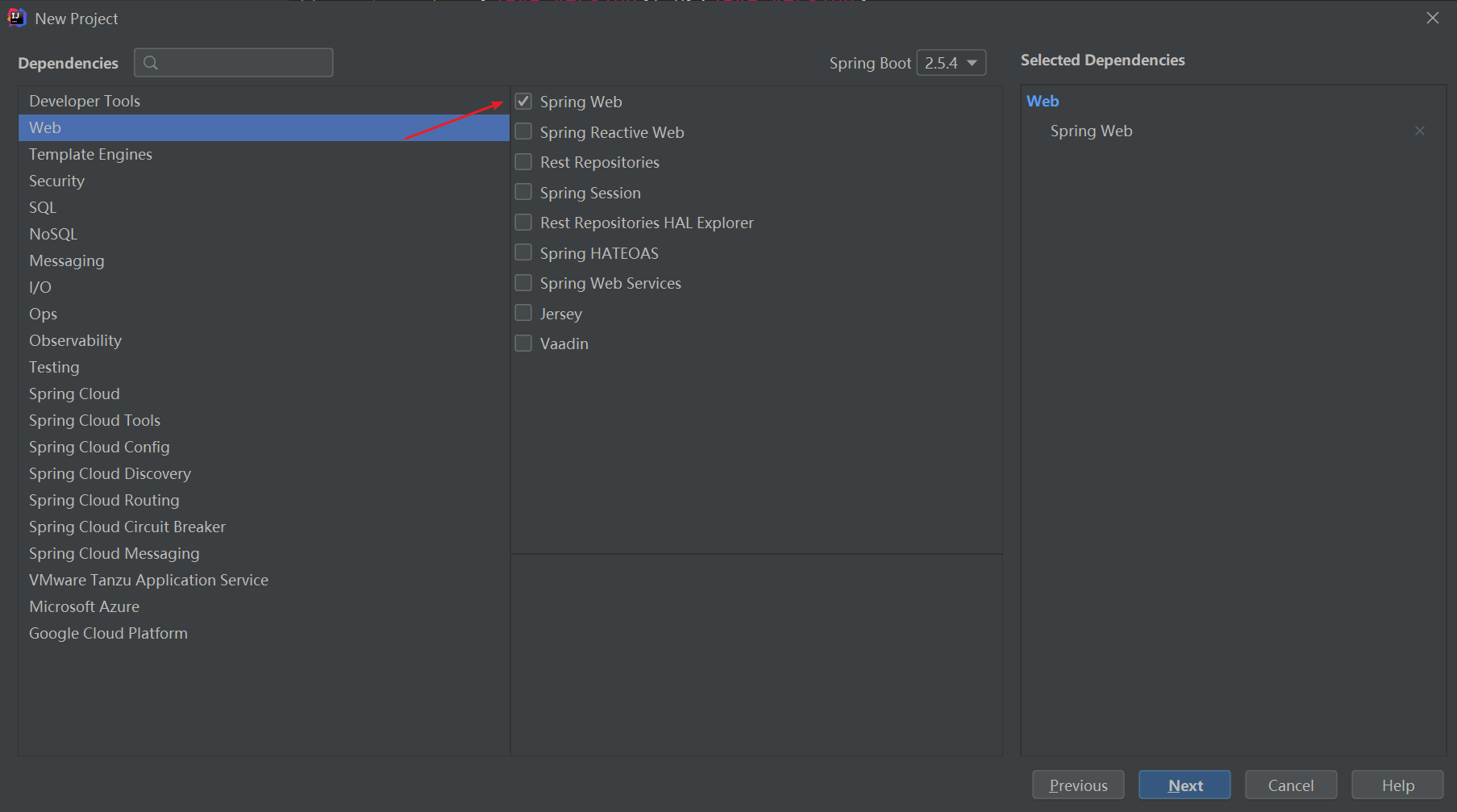The width and height of the screenshot is (1457, 812).
Task: Select Spring Cloud Config category
Action: tap(264, 447)
